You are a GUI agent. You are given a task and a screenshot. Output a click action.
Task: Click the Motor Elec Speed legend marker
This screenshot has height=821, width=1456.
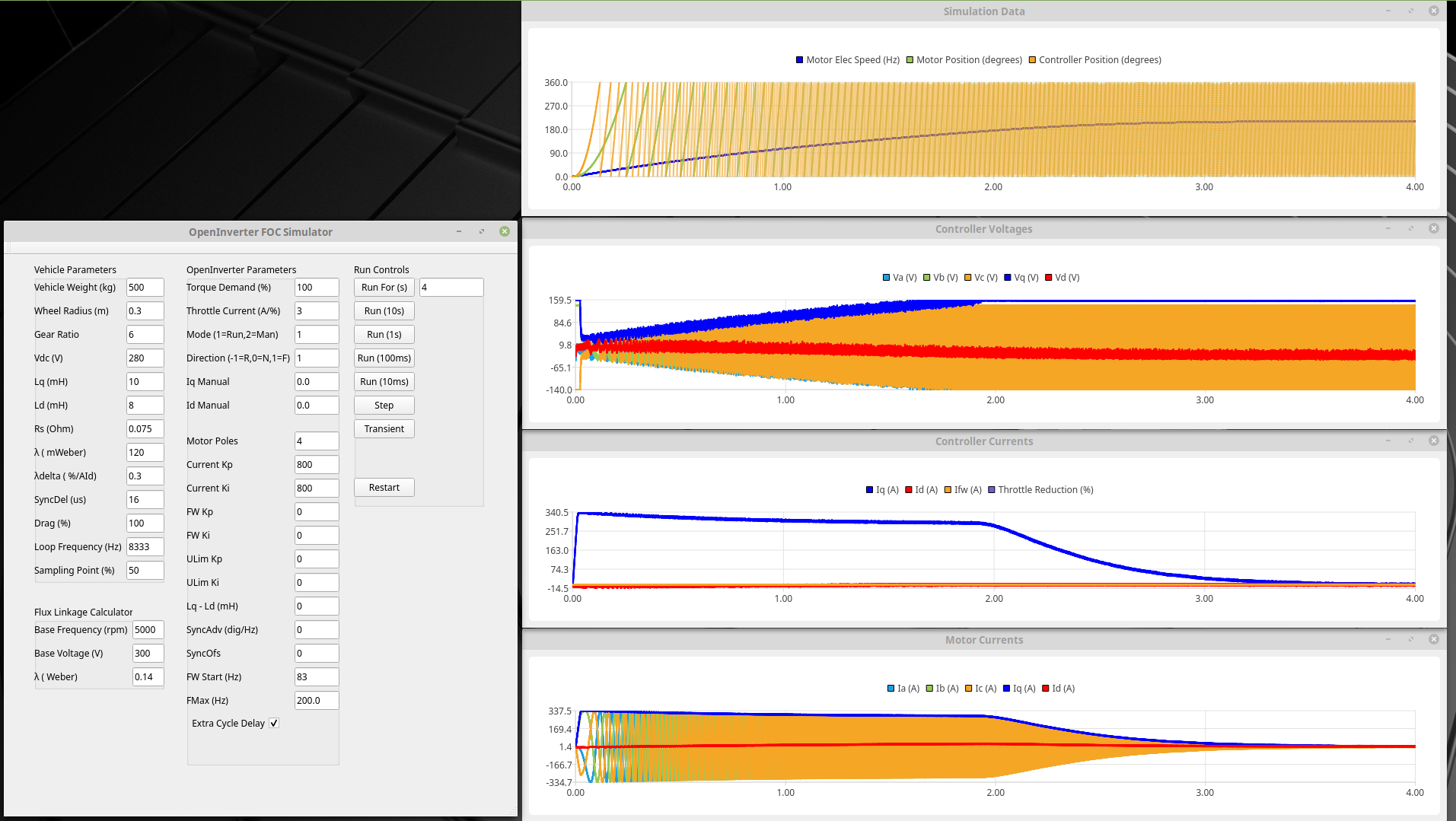tap(799, 60)
